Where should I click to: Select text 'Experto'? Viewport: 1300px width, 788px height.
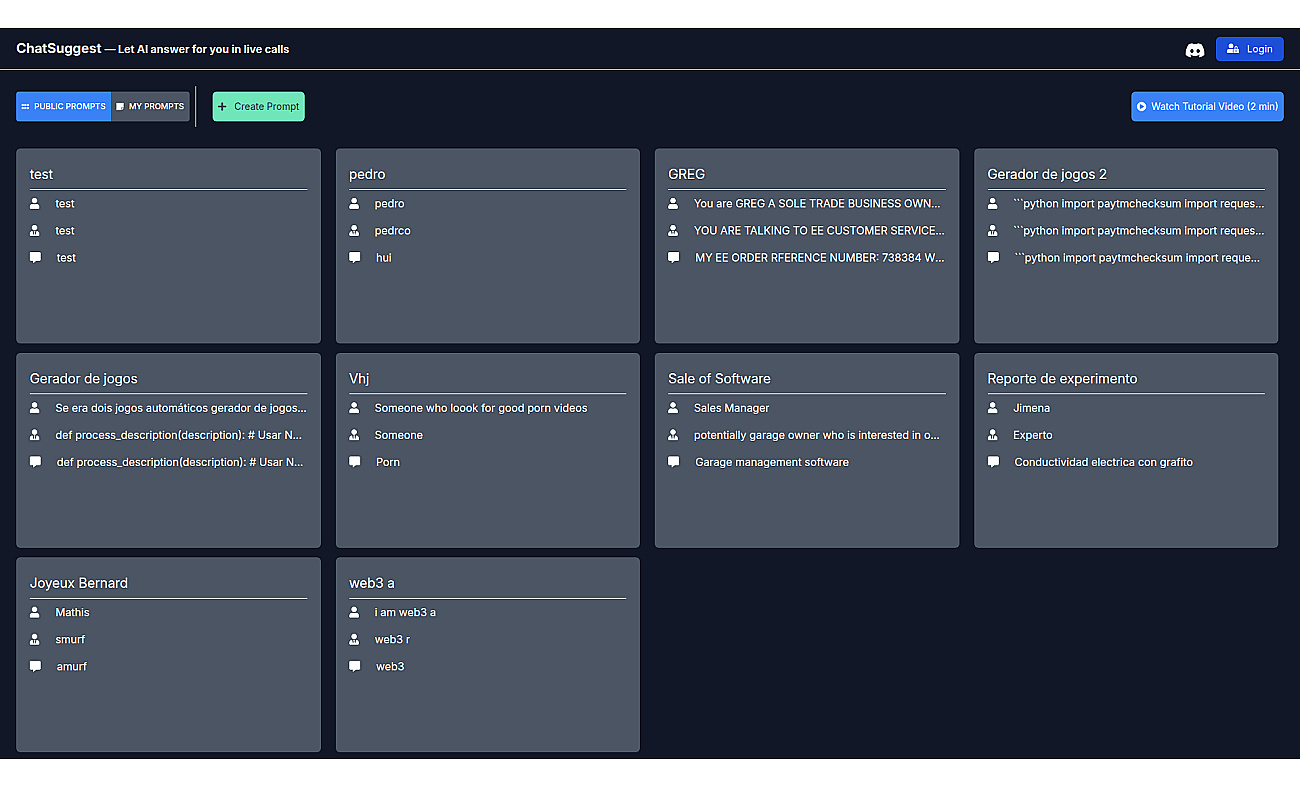(x=1032, y=435)
